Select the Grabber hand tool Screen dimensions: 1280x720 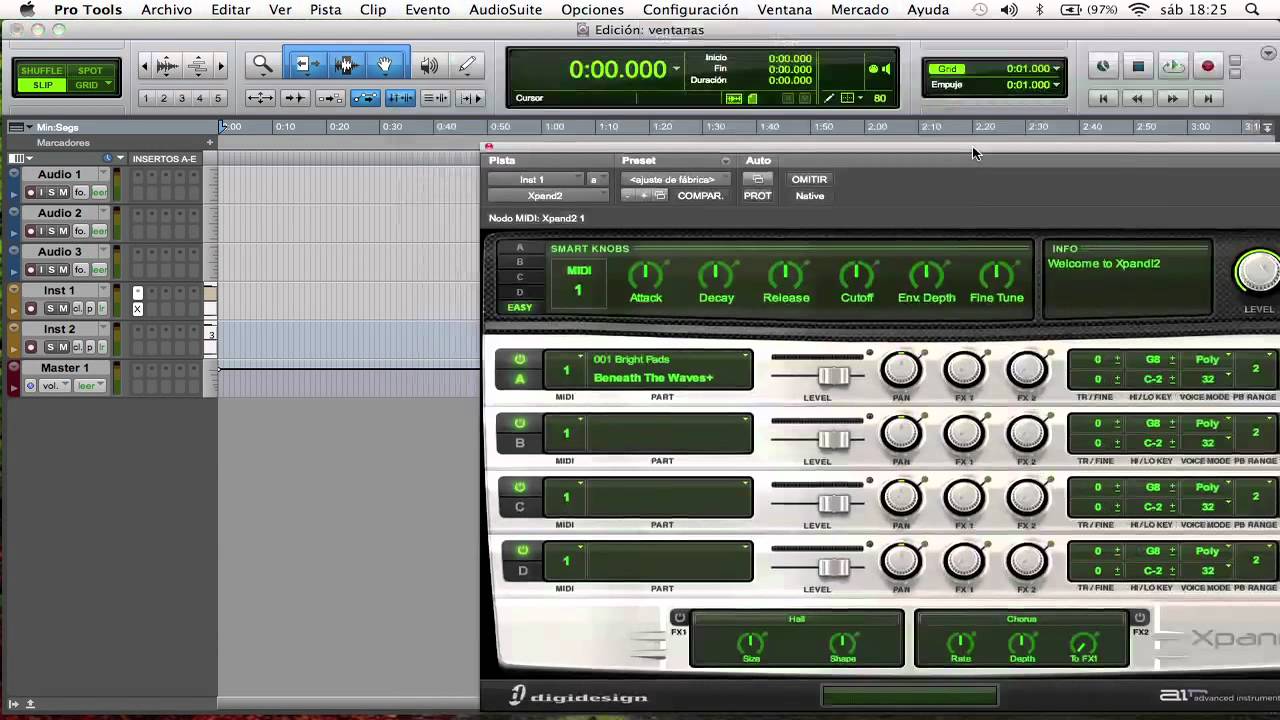pyautogui.click(x=386, y=66)
